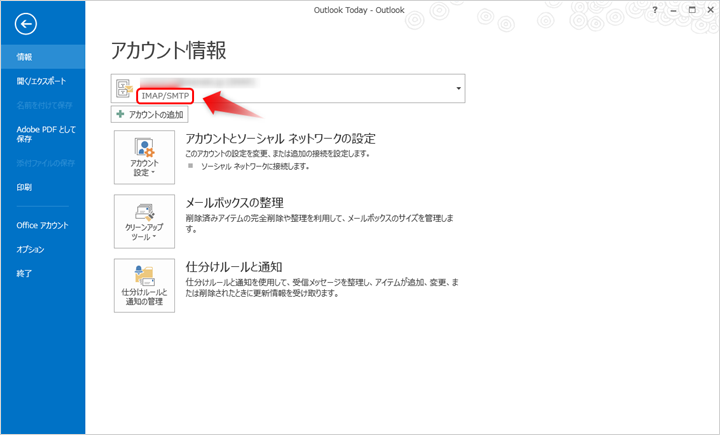The height and width of the screenshot is (435, 720).
Task: Open 開く/エクスポート in sidebar
Action: click(43, 81)
